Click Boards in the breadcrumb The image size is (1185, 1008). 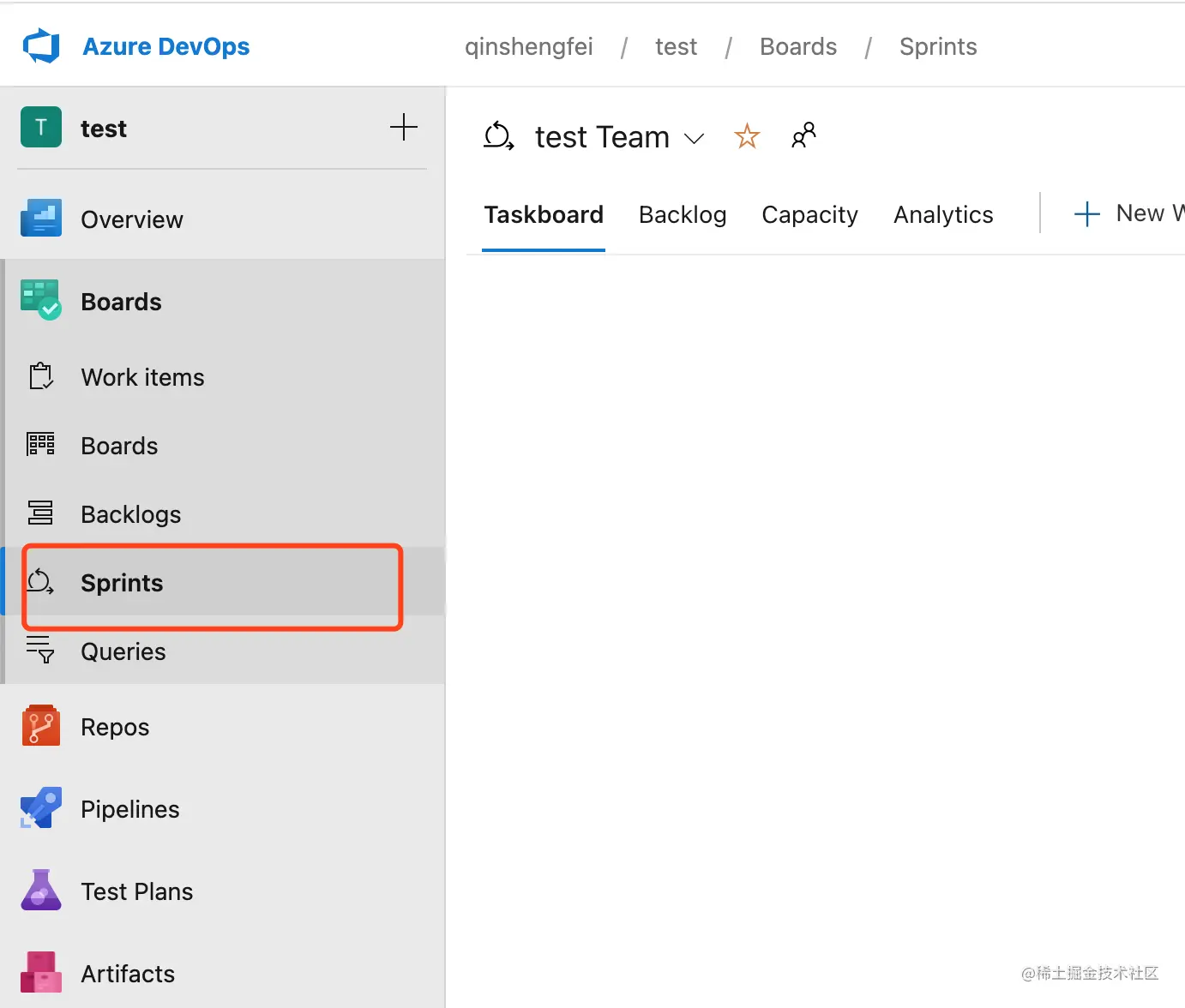pyautogui.click(x=798, y=46)
